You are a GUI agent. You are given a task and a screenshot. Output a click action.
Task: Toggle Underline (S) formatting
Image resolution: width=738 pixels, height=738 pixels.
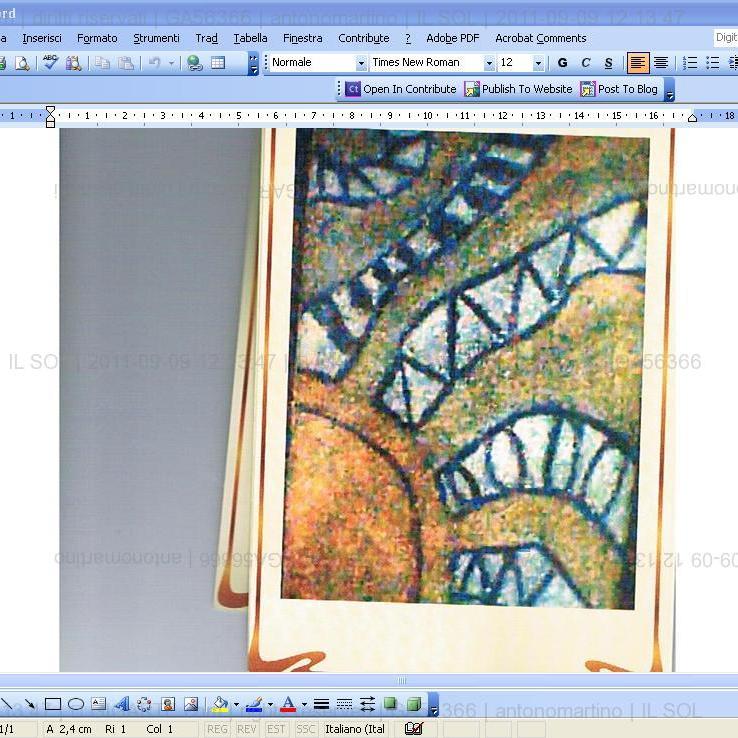tap(609, 63)
